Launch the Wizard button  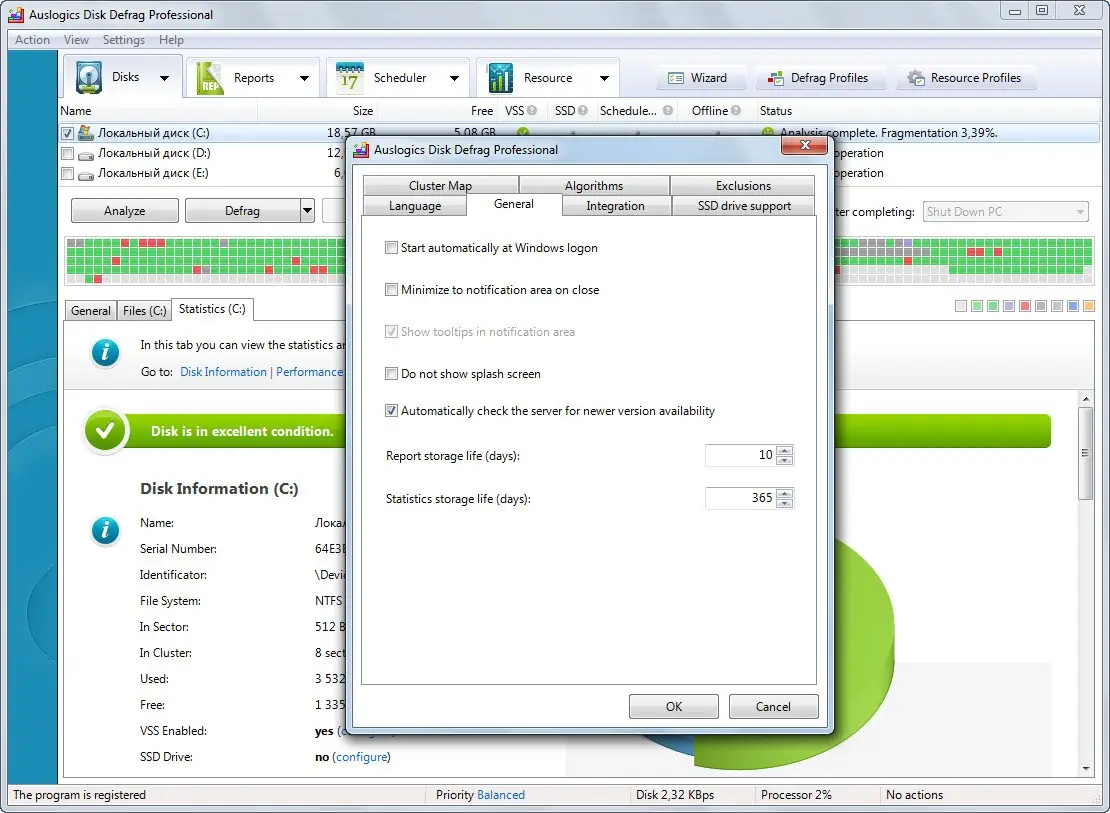[701, 78]
